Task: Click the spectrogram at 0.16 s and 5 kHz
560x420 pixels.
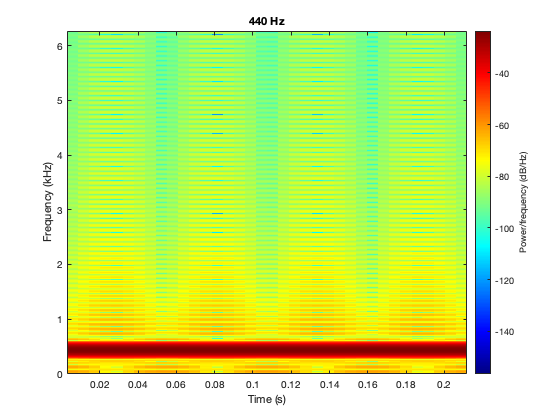Action: 368,101
